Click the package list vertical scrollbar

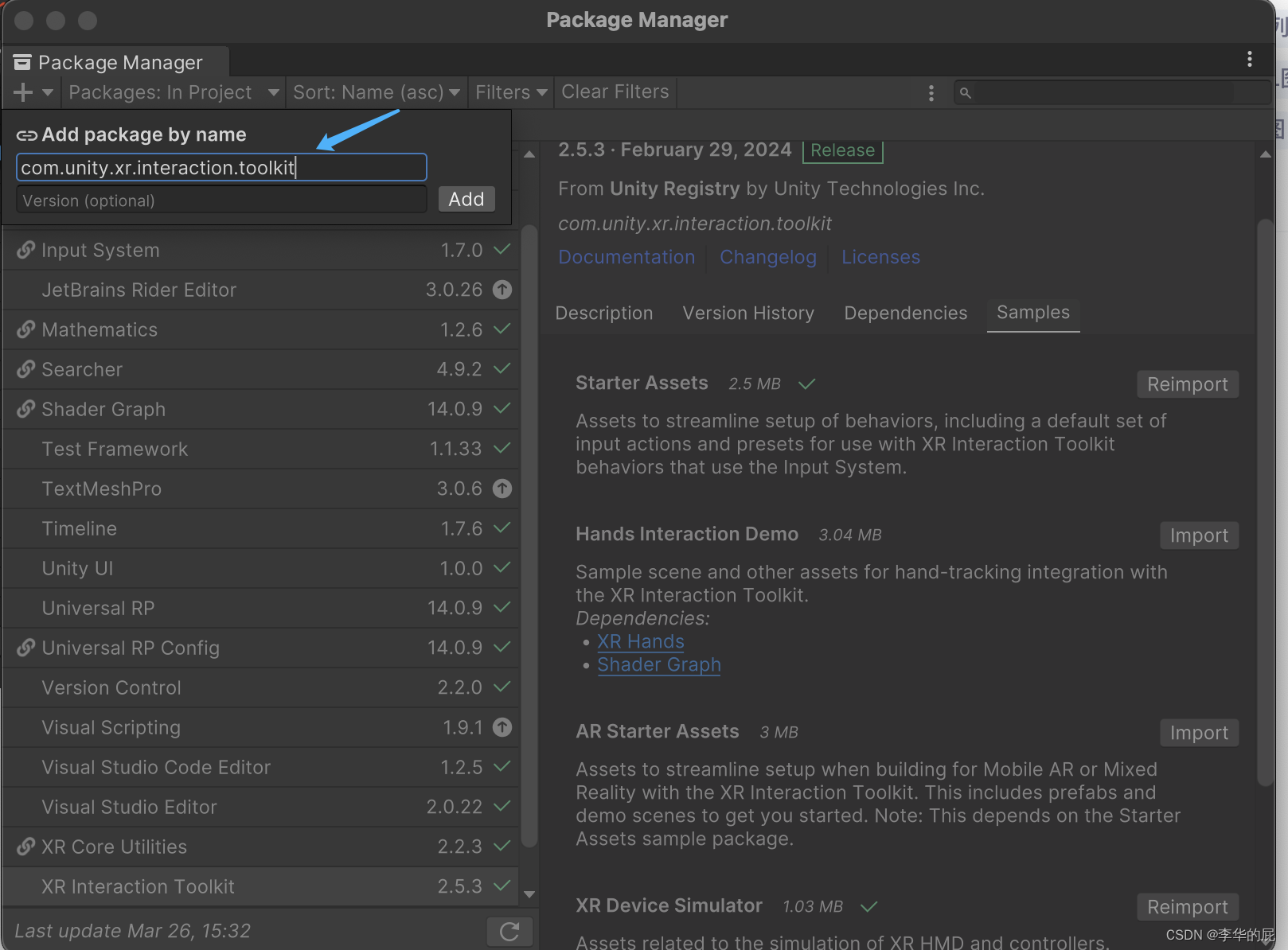(529, 537)
